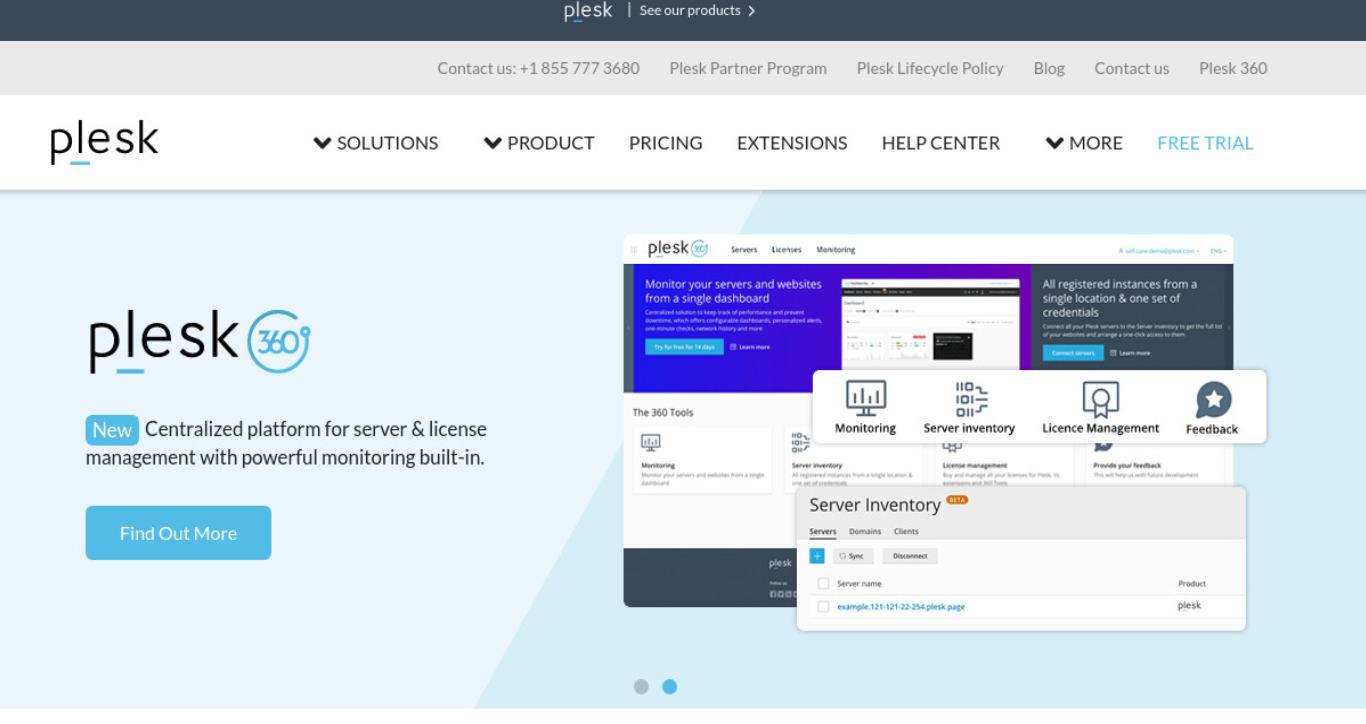This screenshot has height=724, width=1366.
Task: Click the Plesk logo in the main navigation bar
Action: (x=104, y=142)
